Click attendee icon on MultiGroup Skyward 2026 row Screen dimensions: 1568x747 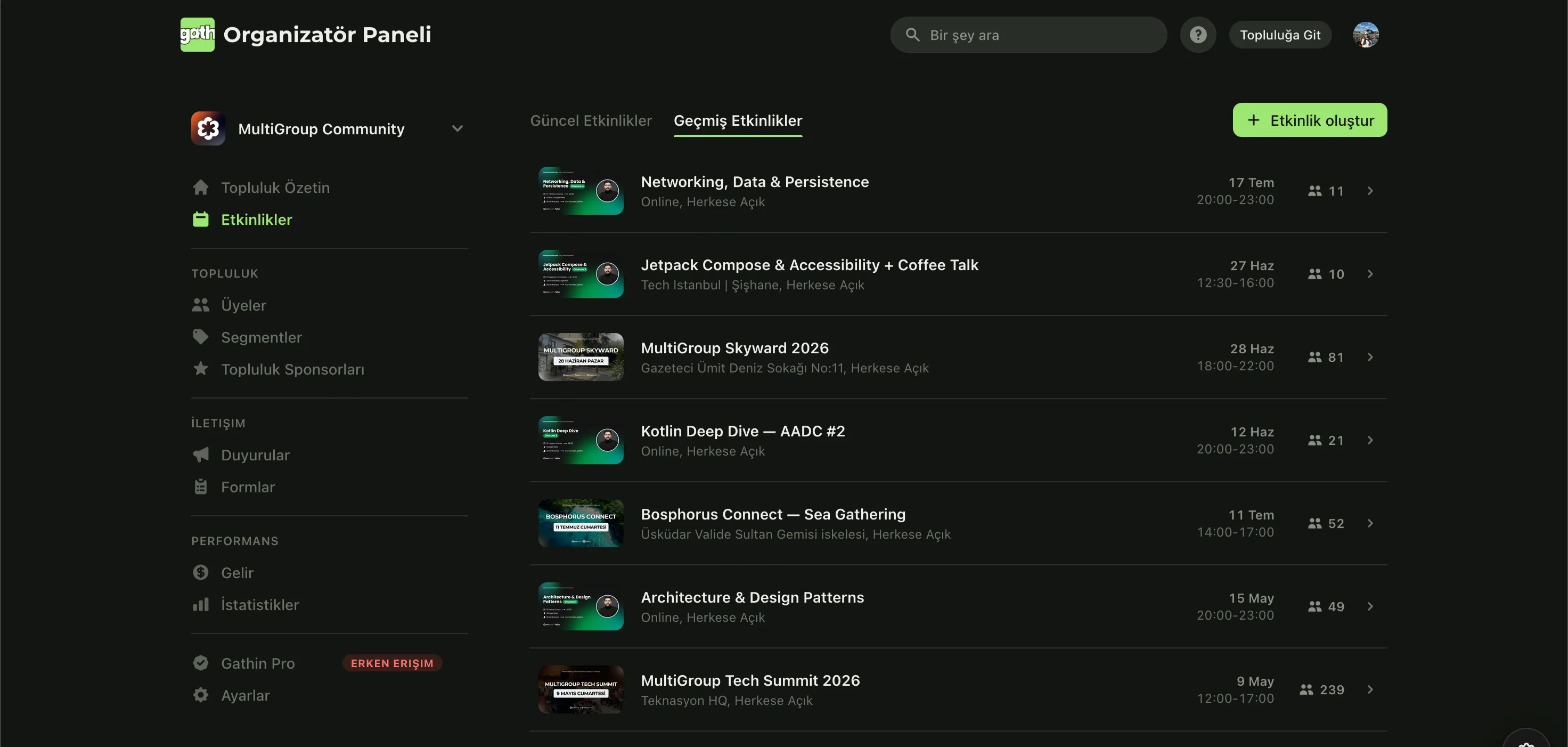tap(1315, 357)
